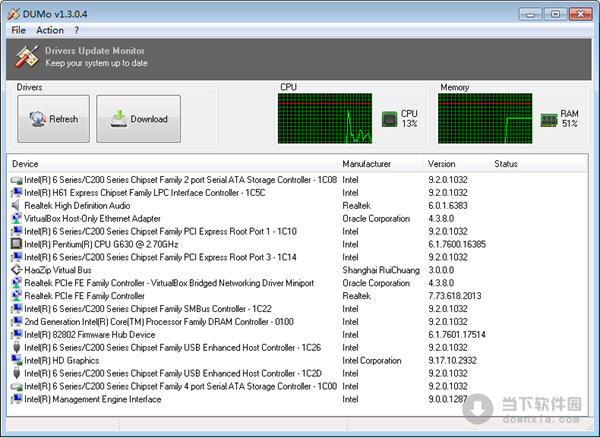The image size is (600, 438).
Task: Click icon of HaoZip Virtual Bus
Action: tap(16, 270)
